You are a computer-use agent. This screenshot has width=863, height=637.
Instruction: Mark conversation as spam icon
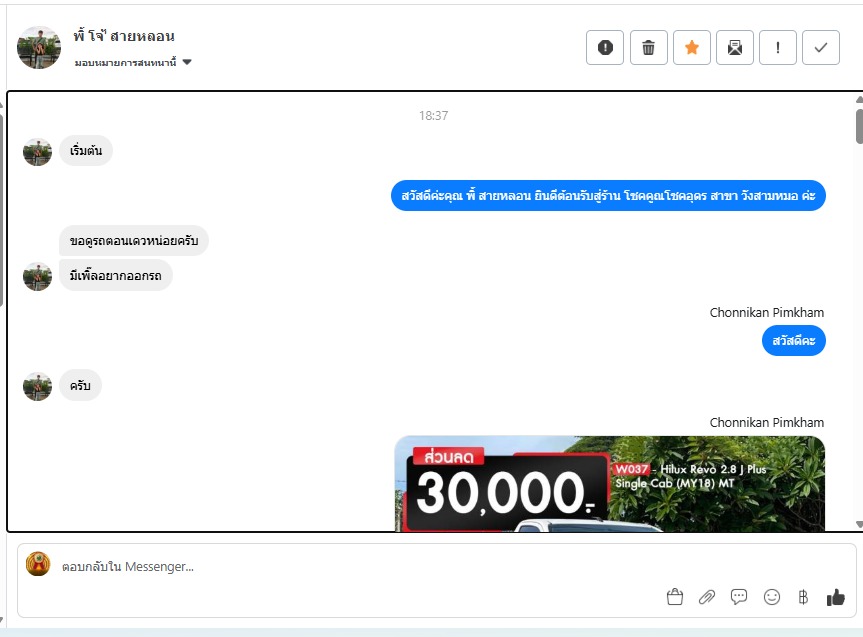(x=605, y=47)
